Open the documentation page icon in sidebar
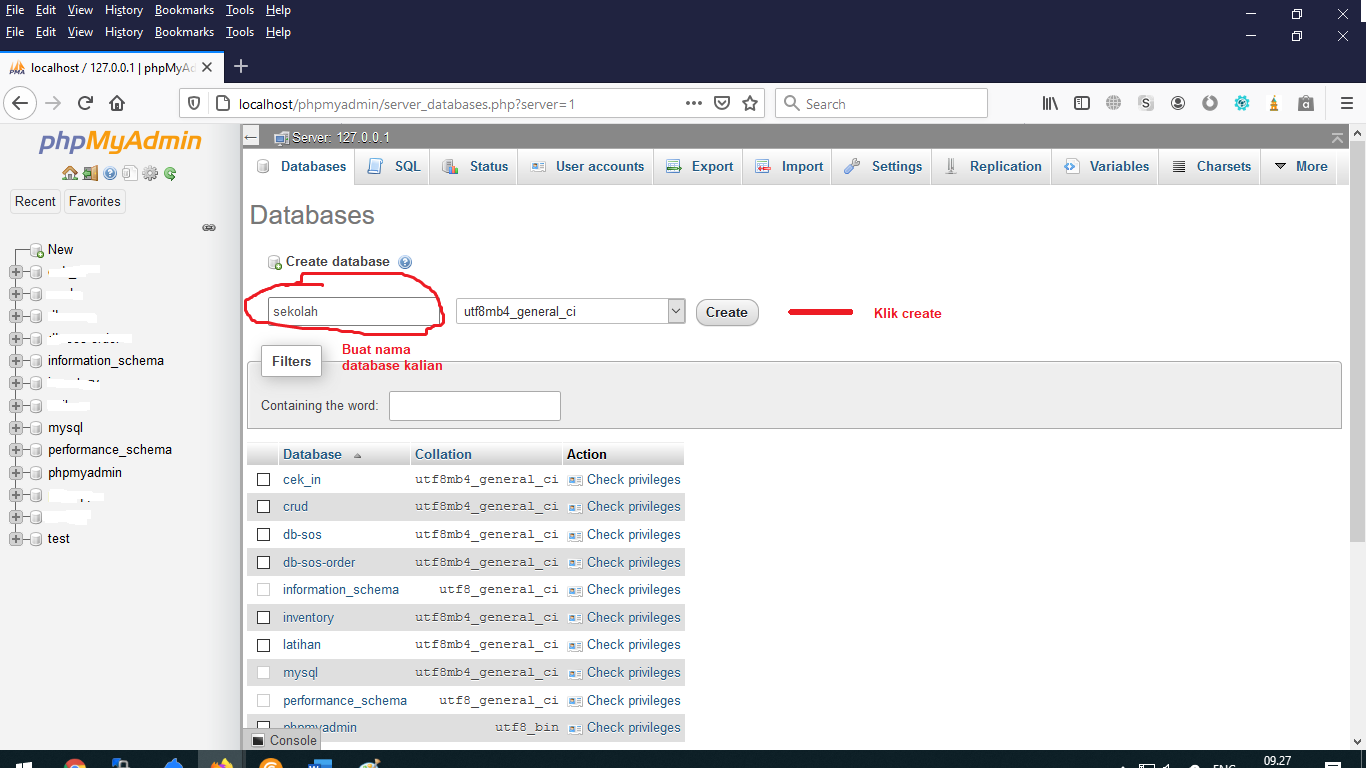This screenshot has width=1366, height=768. pyautogui.click(x=130, y=172)
